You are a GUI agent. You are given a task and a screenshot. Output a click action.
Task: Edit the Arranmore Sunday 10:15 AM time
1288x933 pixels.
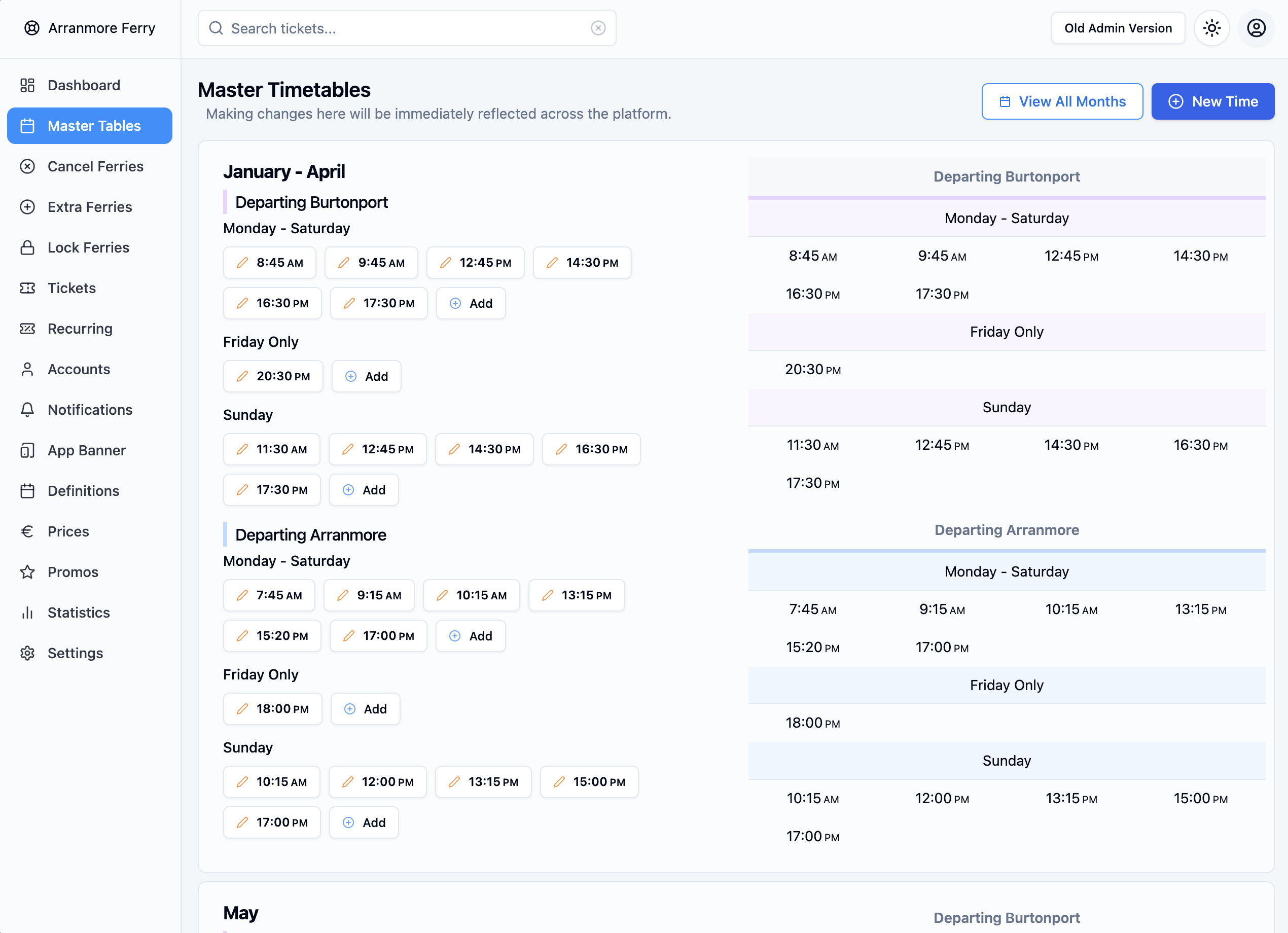coord(272,782)
